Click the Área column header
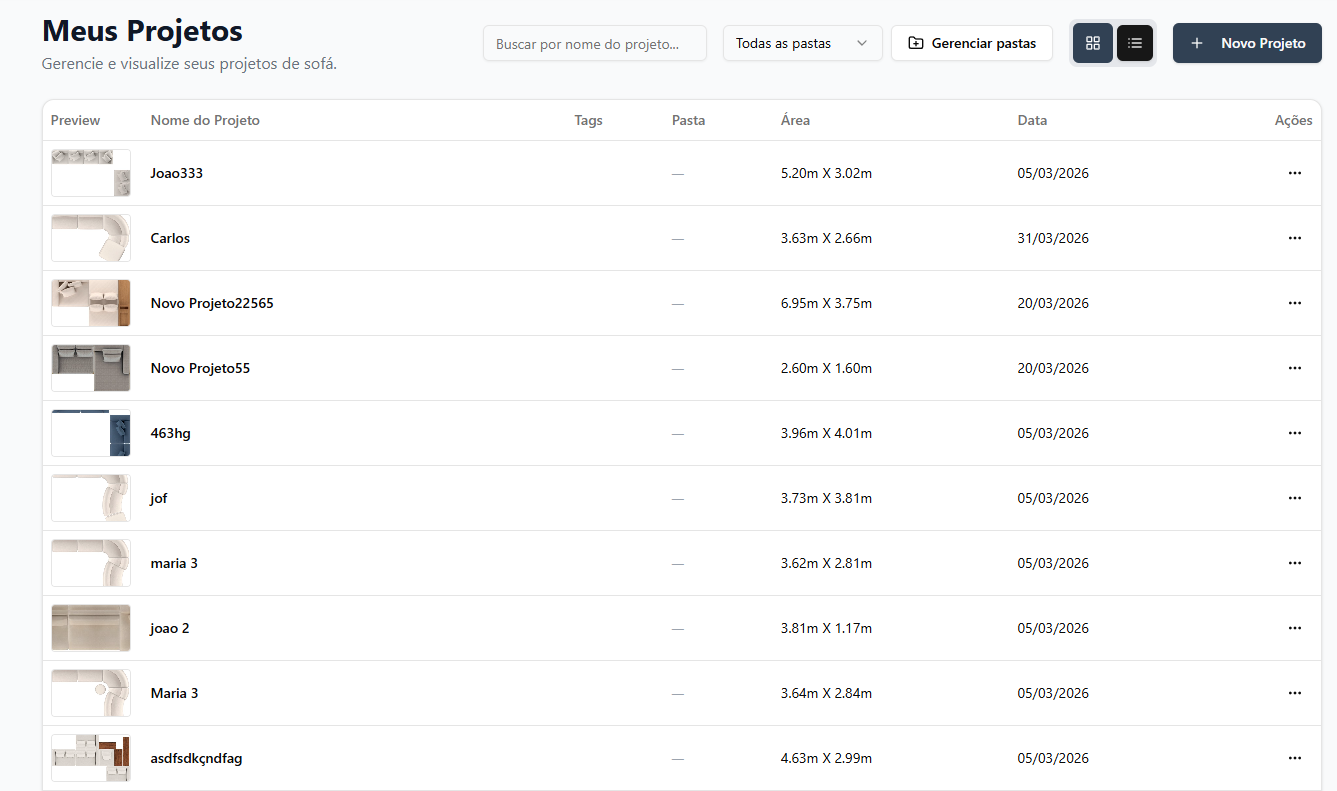Viewport: 1337px width, 791px height. 796,120
